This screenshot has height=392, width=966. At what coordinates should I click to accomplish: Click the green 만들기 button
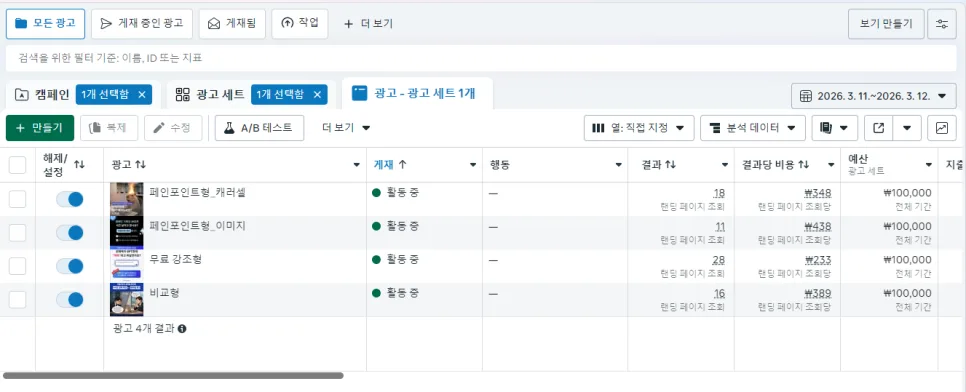tap(39, 128)
